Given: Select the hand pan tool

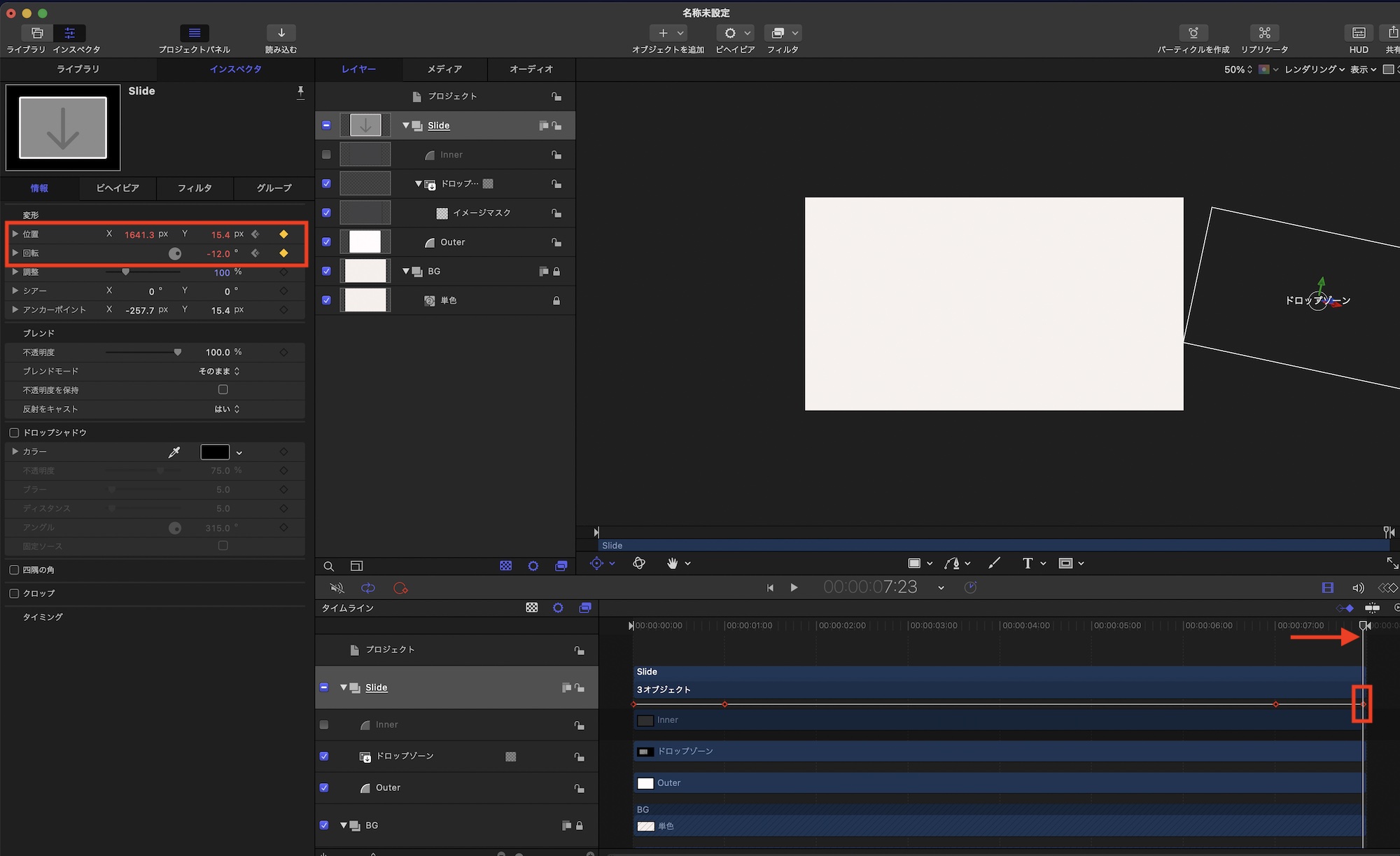Looking at the screenshot, I should tap(672, 563).
